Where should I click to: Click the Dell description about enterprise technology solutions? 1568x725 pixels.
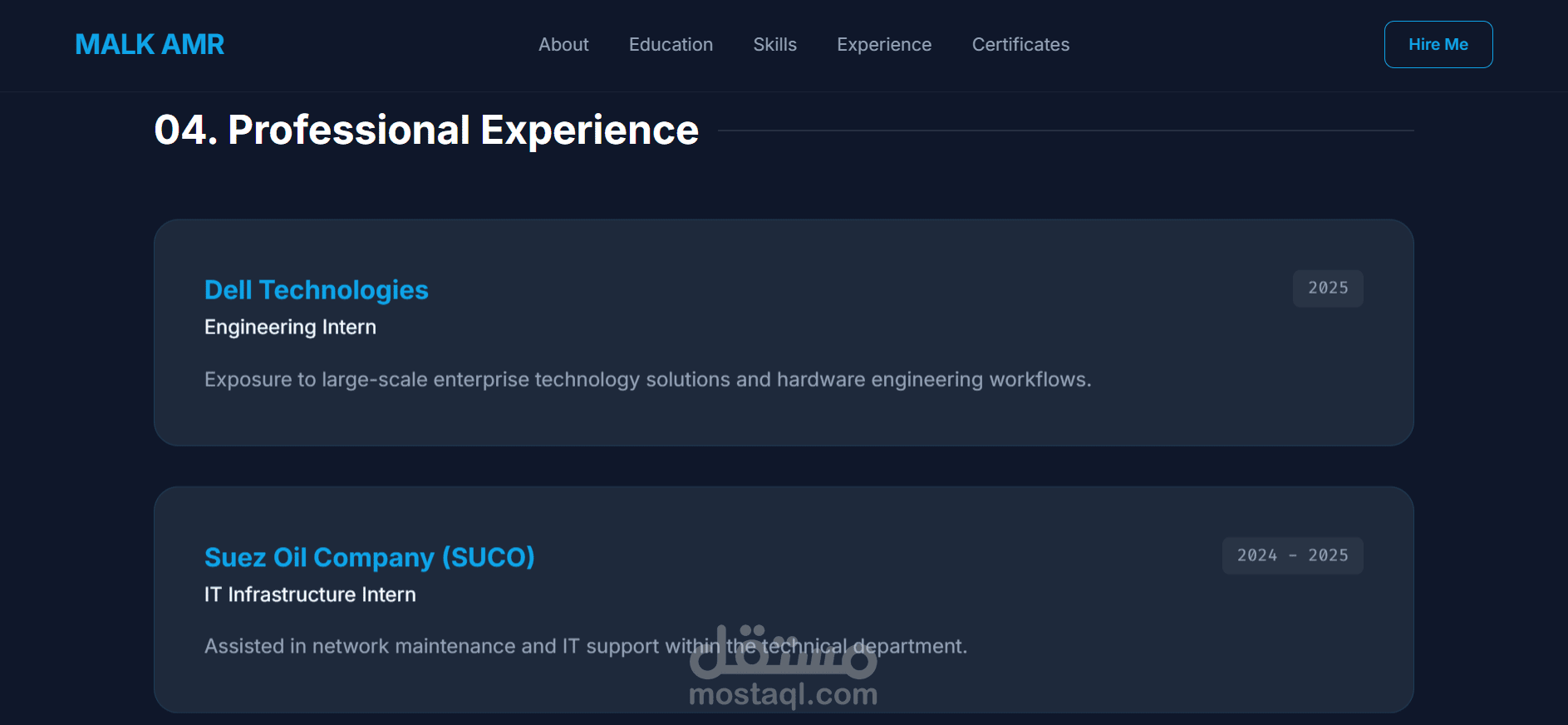[x=648, y=380]
